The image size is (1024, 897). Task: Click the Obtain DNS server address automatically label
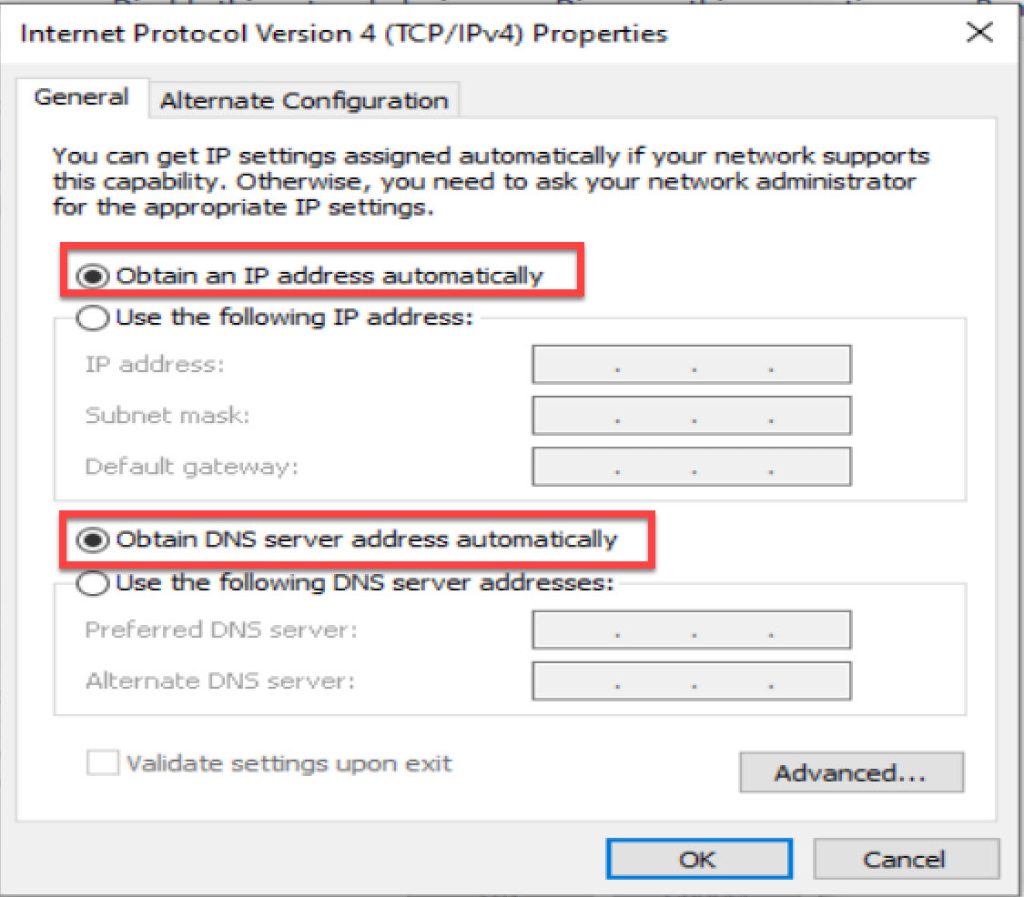366,540
